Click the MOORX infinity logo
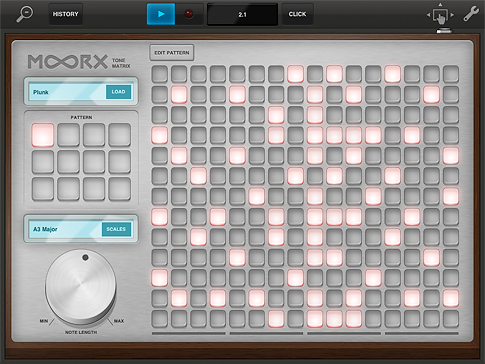 (x=68, y=62)
